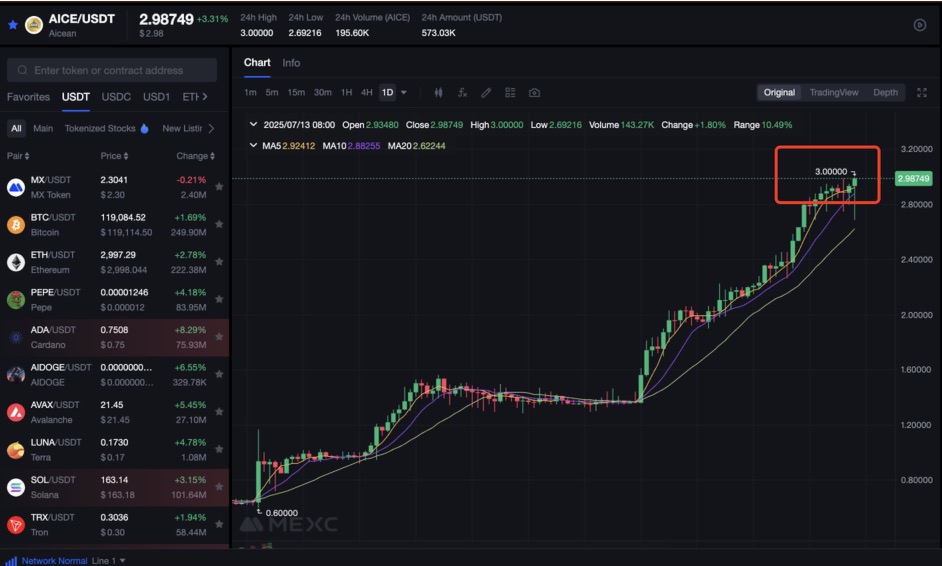This screenshot has width=942, height=566.
Task: Click the MX Token coin icon
Action: 16,187
